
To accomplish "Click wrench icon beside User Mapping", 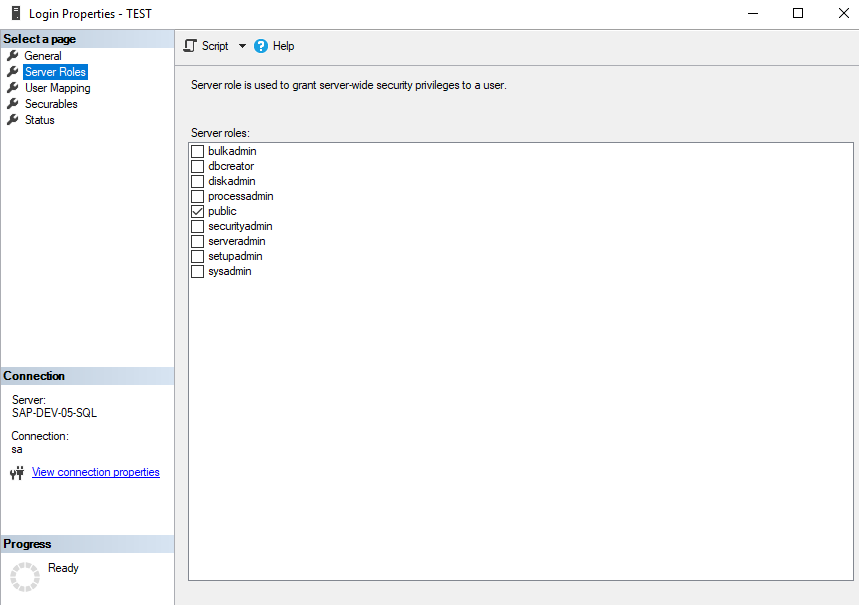I will [x=13, y=88].
